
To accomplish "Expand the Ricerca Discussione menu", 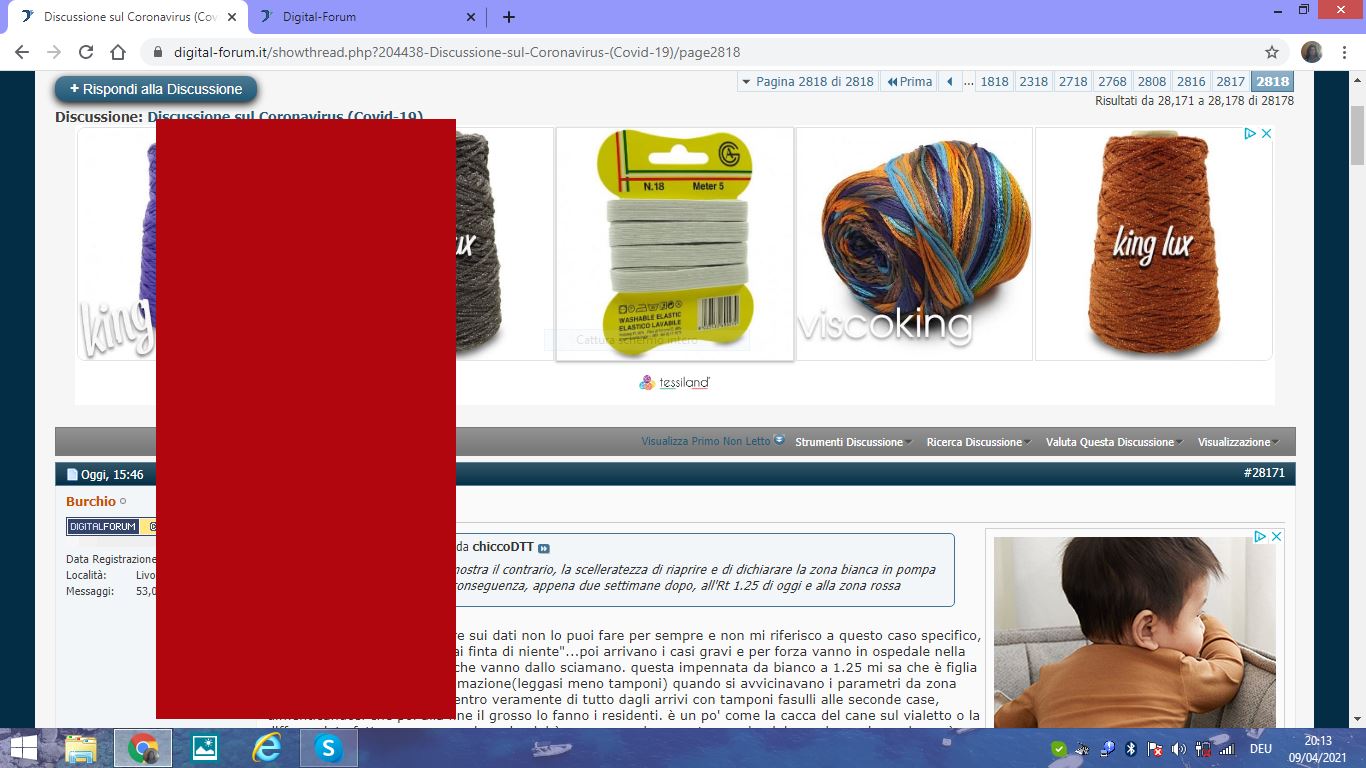I will (979, 442).
